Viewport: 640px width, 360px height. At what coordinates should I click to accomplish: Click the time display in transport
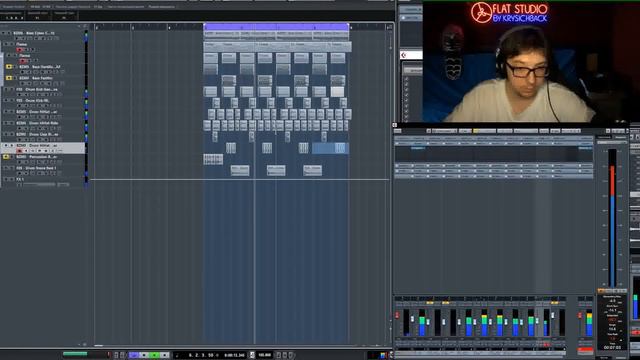[234, 355]
